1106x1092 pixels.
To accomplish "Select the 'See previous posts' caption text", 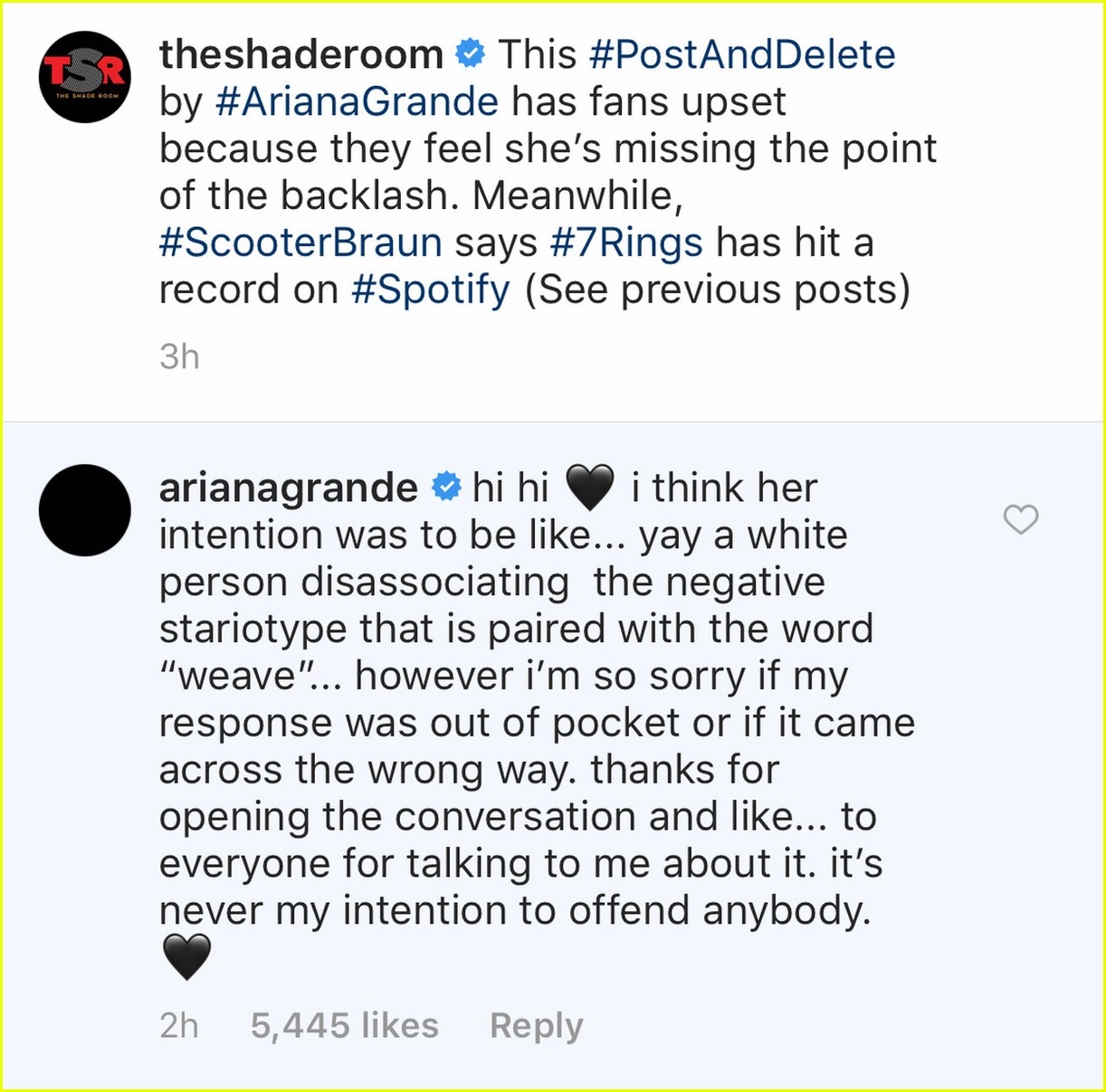I will (x=717, y=290).
